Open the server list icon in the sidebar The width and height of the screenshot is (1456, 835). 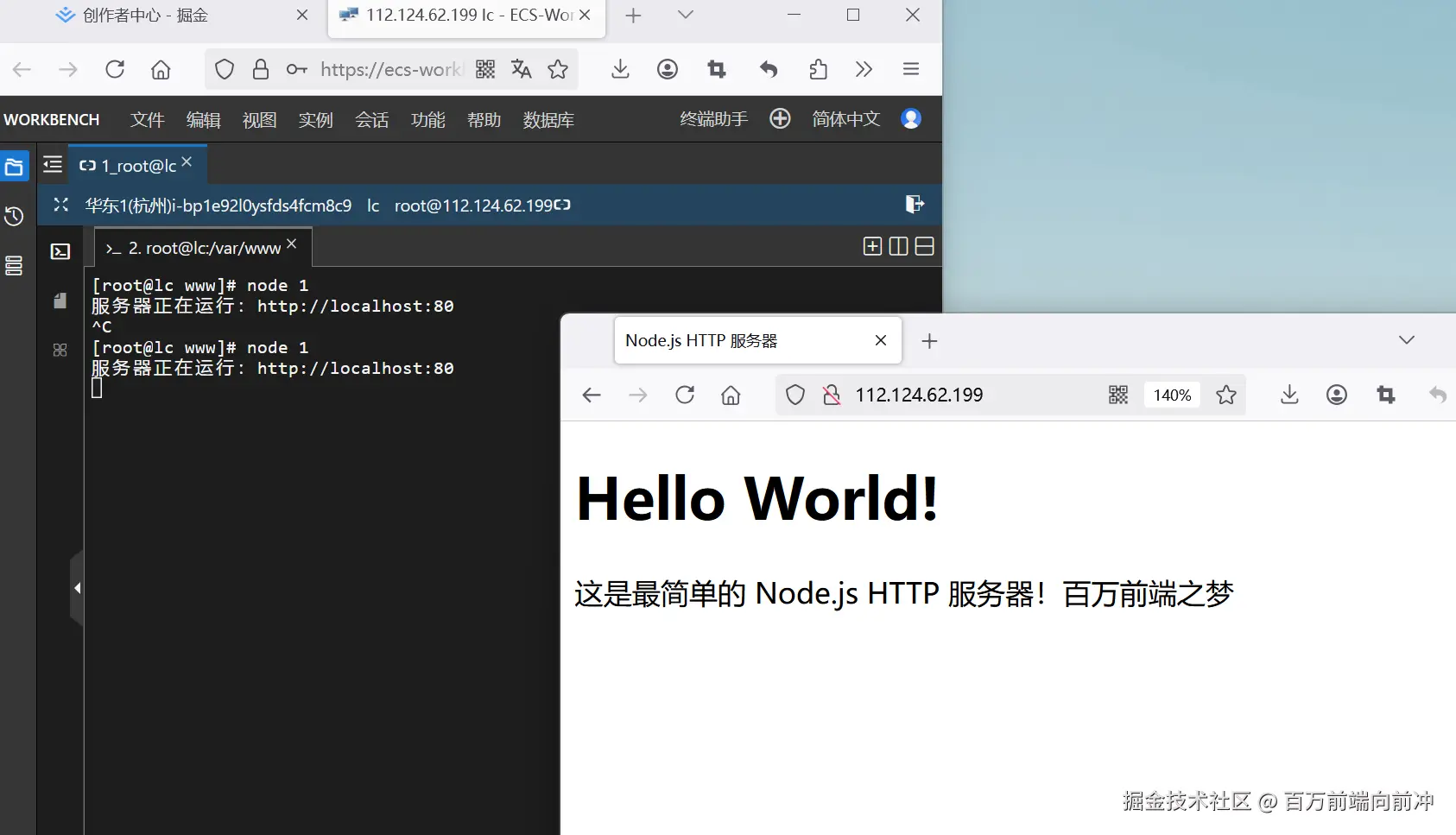[x=14, y=266]
